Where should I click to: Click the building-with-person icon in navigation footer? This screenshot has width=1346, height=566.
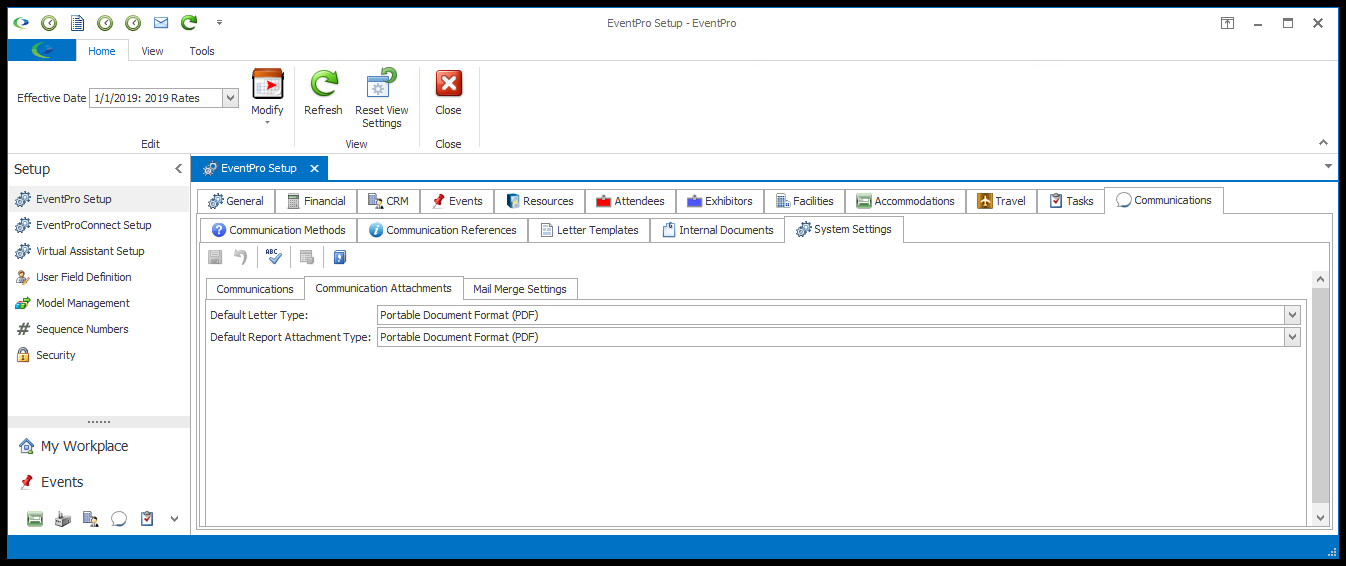coord(91,519)
